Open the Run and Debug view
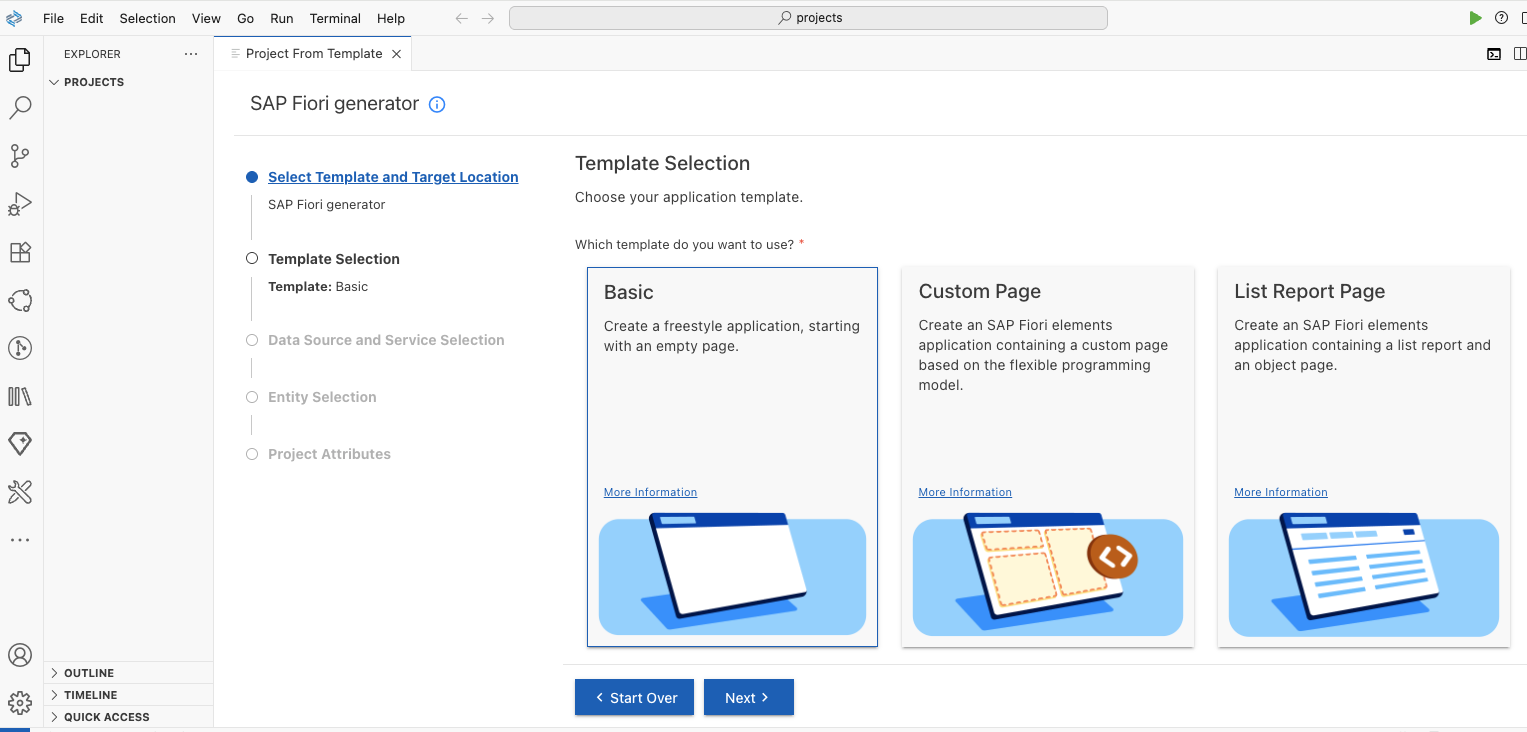Image resolution: width=1527 pixels, height=732 pixels. (x=20, y=204)
